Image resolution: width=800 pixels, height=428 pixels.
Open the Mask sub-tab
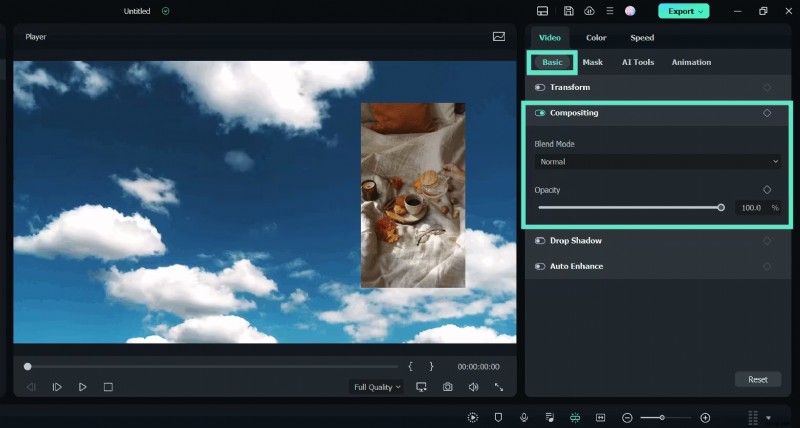click(592, 62)
